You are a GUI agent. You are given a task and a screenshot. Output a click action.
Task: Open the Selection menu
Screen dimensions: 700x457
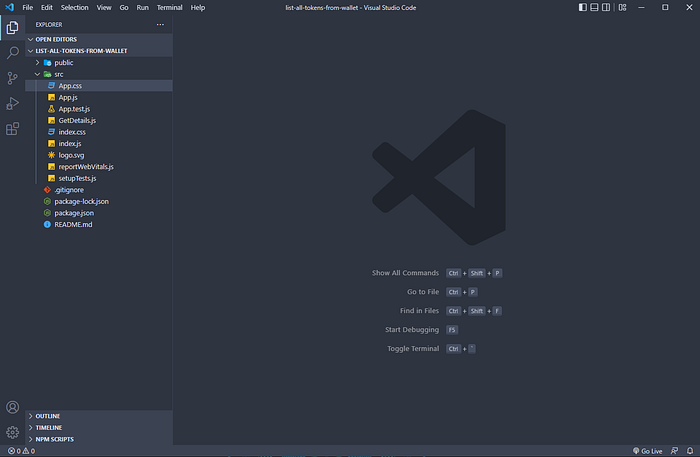(75, 7)
